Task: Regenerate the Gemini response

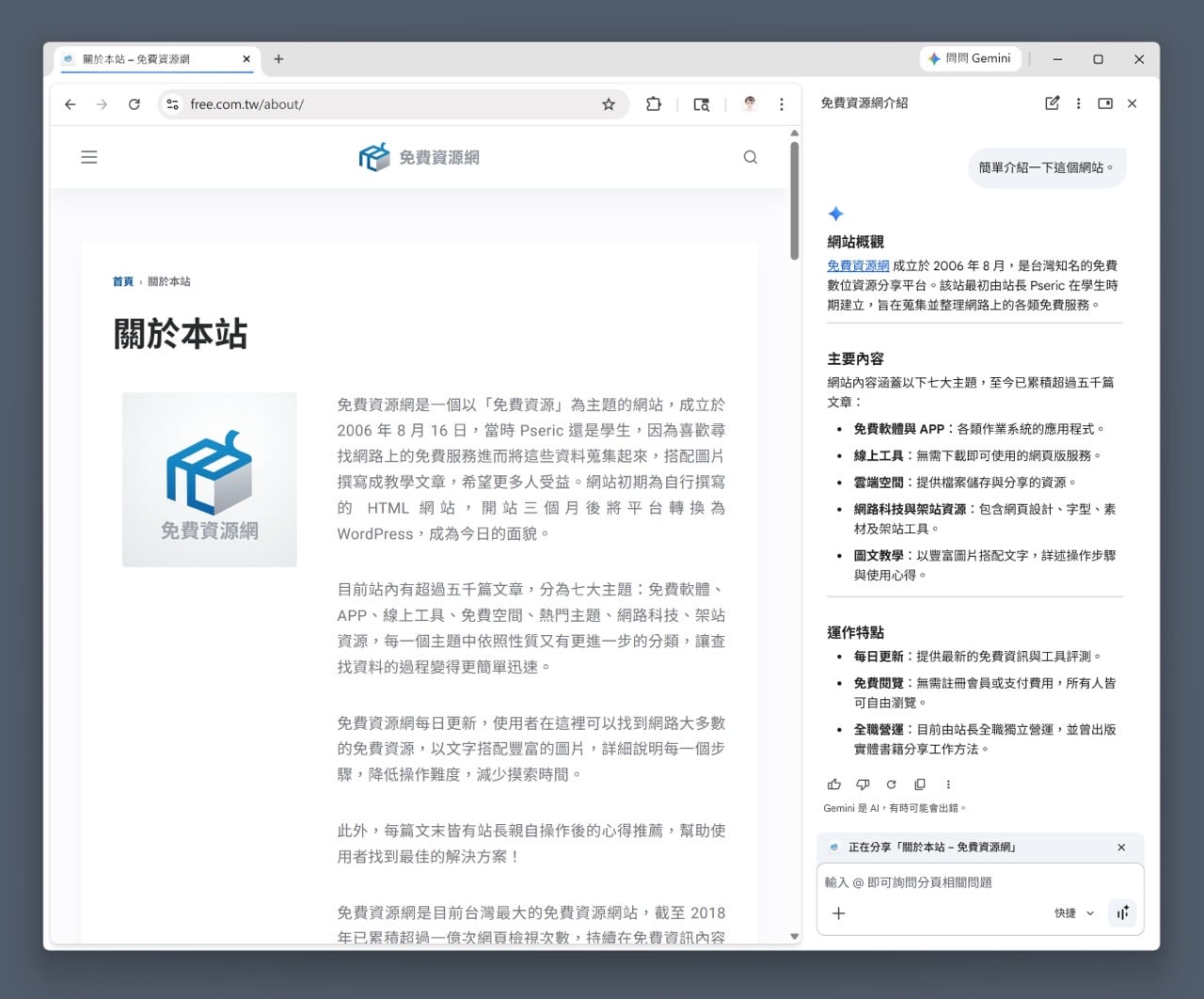Action: pos(891,784)
